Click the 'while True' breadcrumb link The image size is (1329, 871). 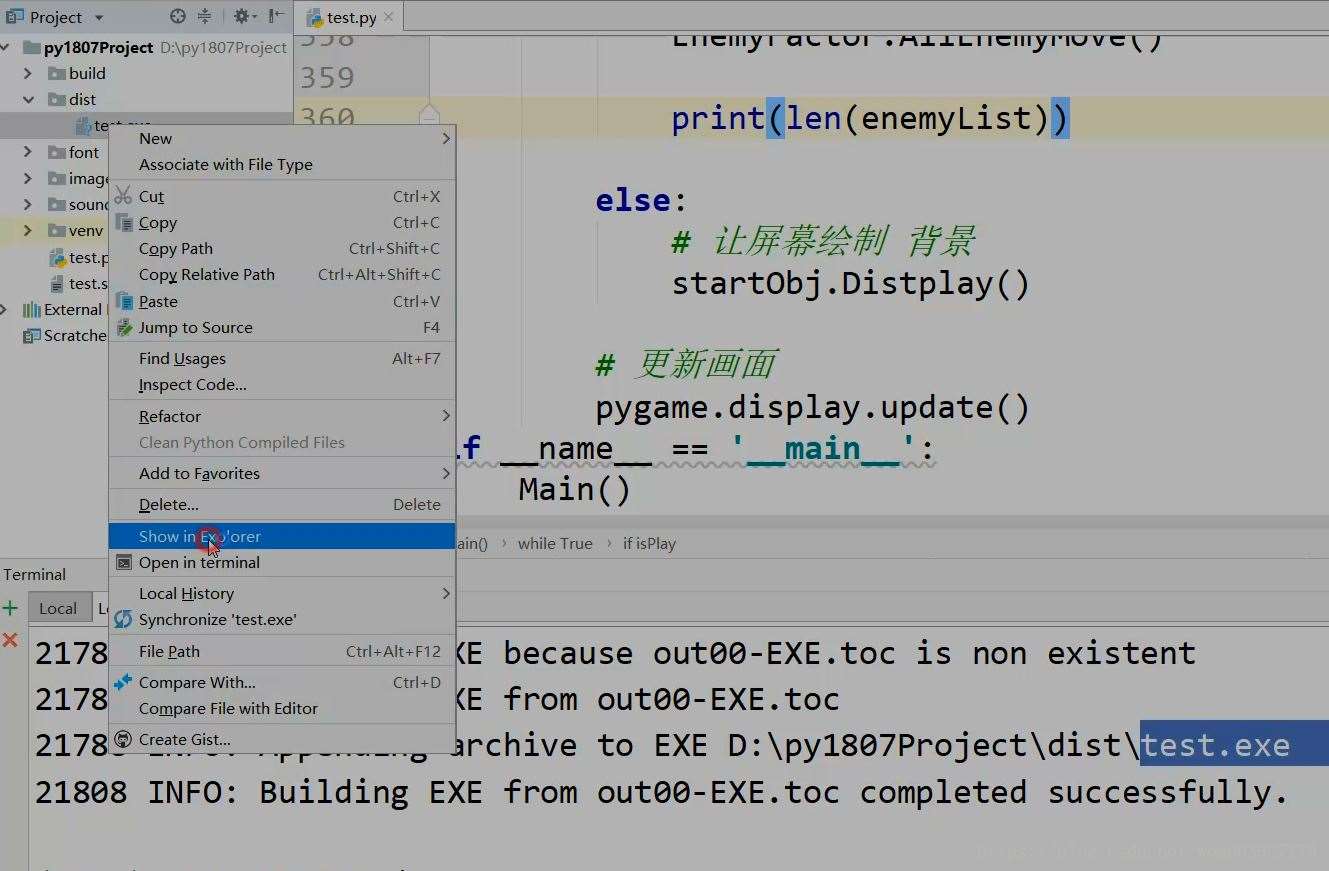[555, 543]
